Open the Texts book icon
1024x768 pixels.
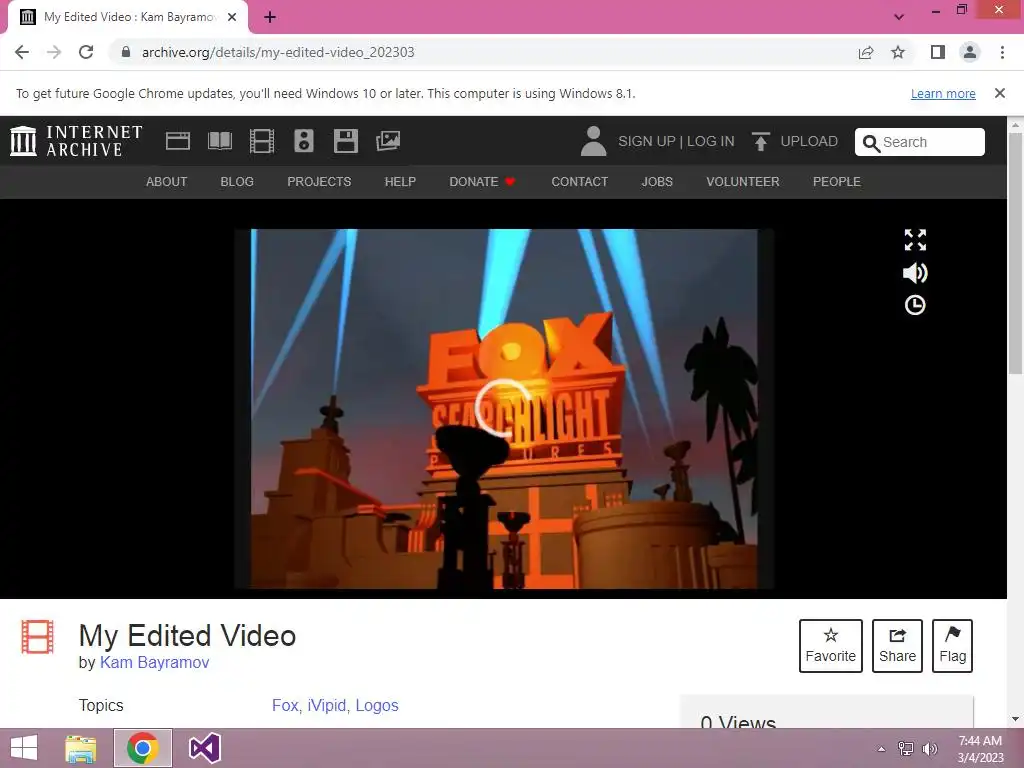coord(220,141)
